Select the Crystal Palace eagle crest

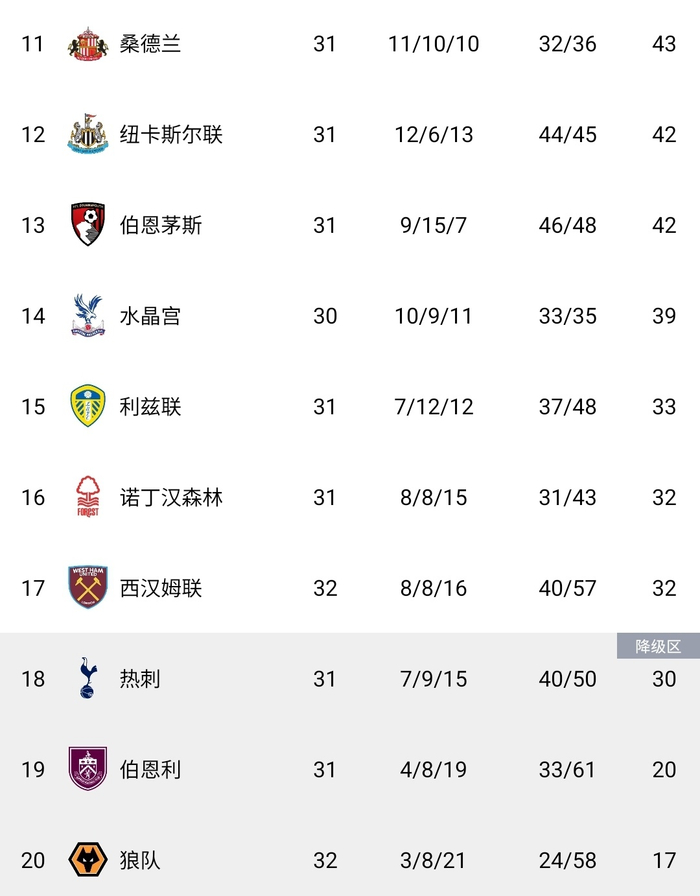click(88, 316)
